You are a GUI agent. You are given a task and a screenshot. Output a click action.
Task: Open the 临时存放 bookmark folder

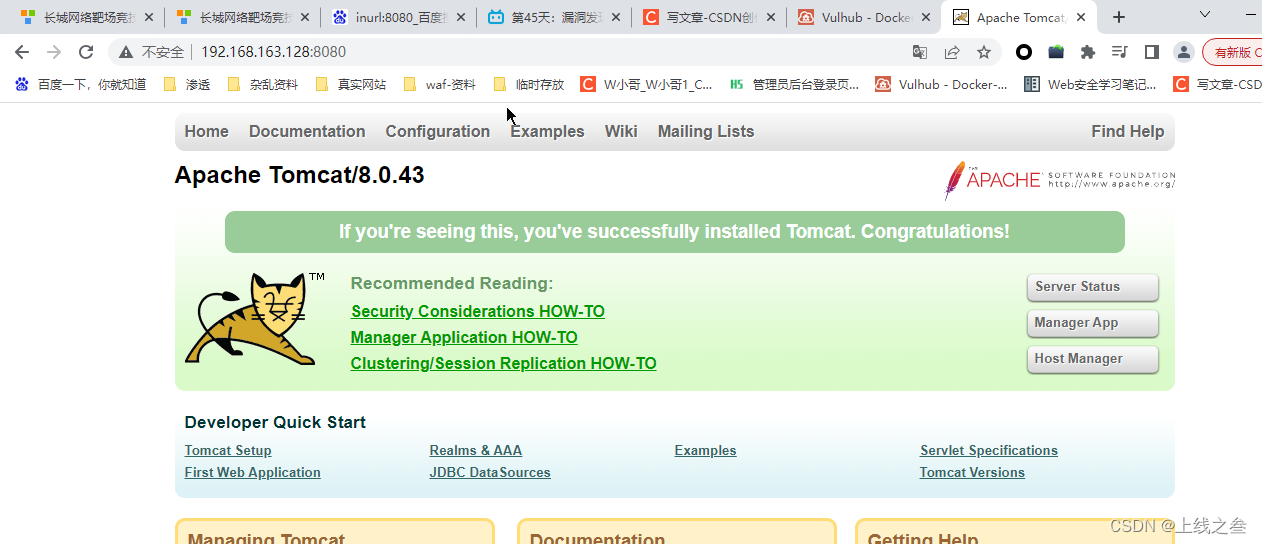point(529,85)
